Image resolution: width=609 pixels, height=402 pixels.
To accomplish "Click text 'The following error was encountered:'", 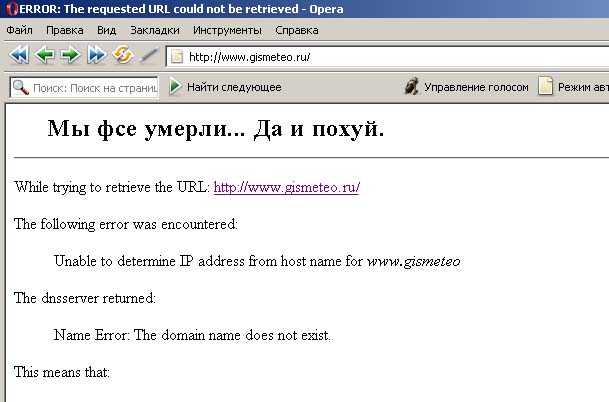I will [126, 224].
